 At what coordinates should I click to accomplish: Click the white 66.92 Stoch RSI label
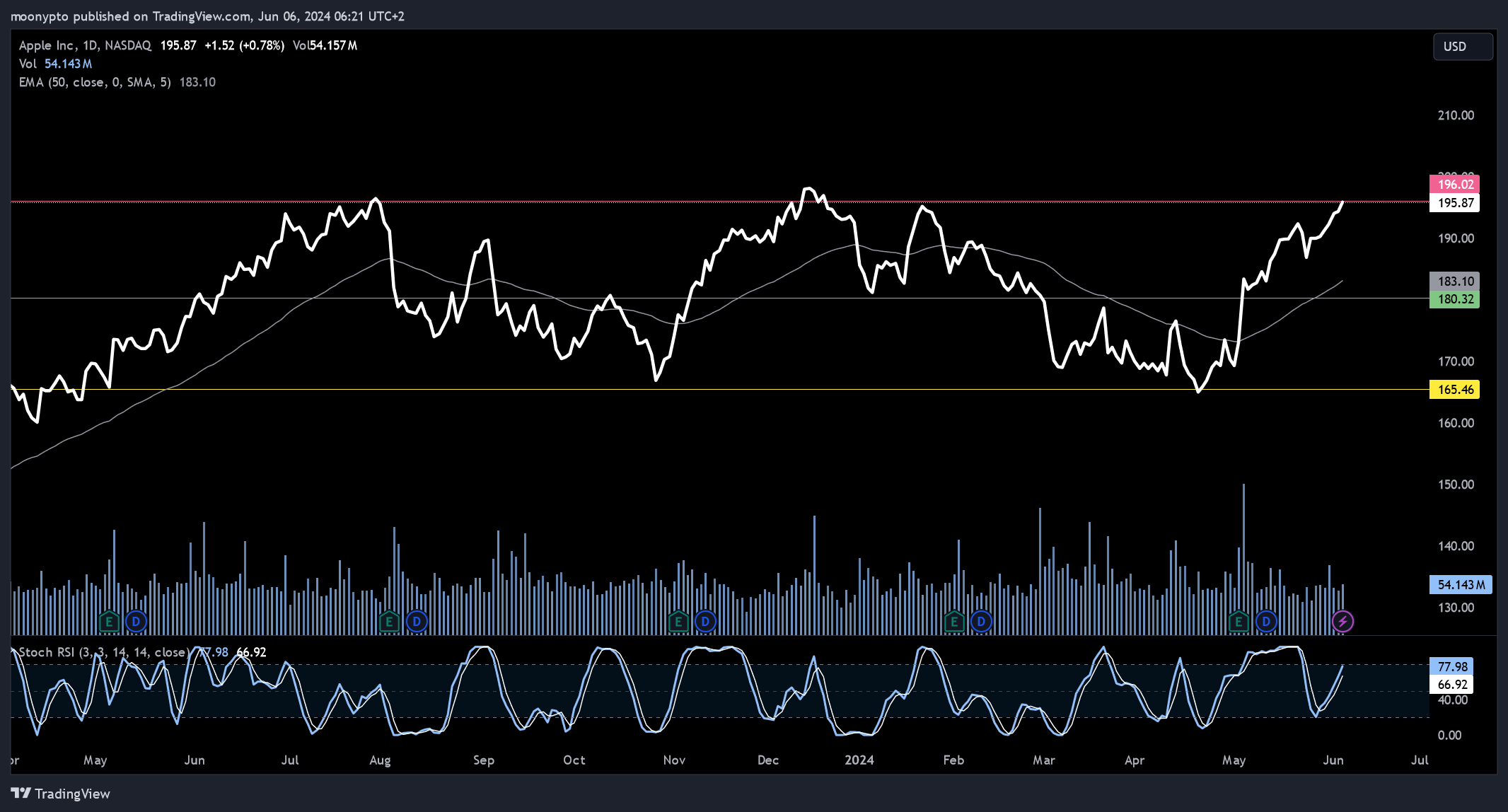click(x=1452, y=685)
